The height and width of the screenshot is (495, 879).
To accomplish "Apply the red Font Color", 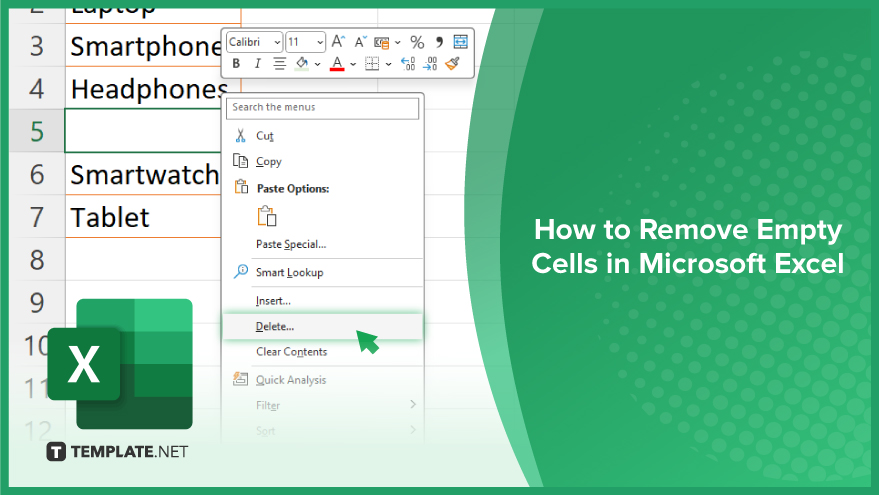I will point(337,64).
